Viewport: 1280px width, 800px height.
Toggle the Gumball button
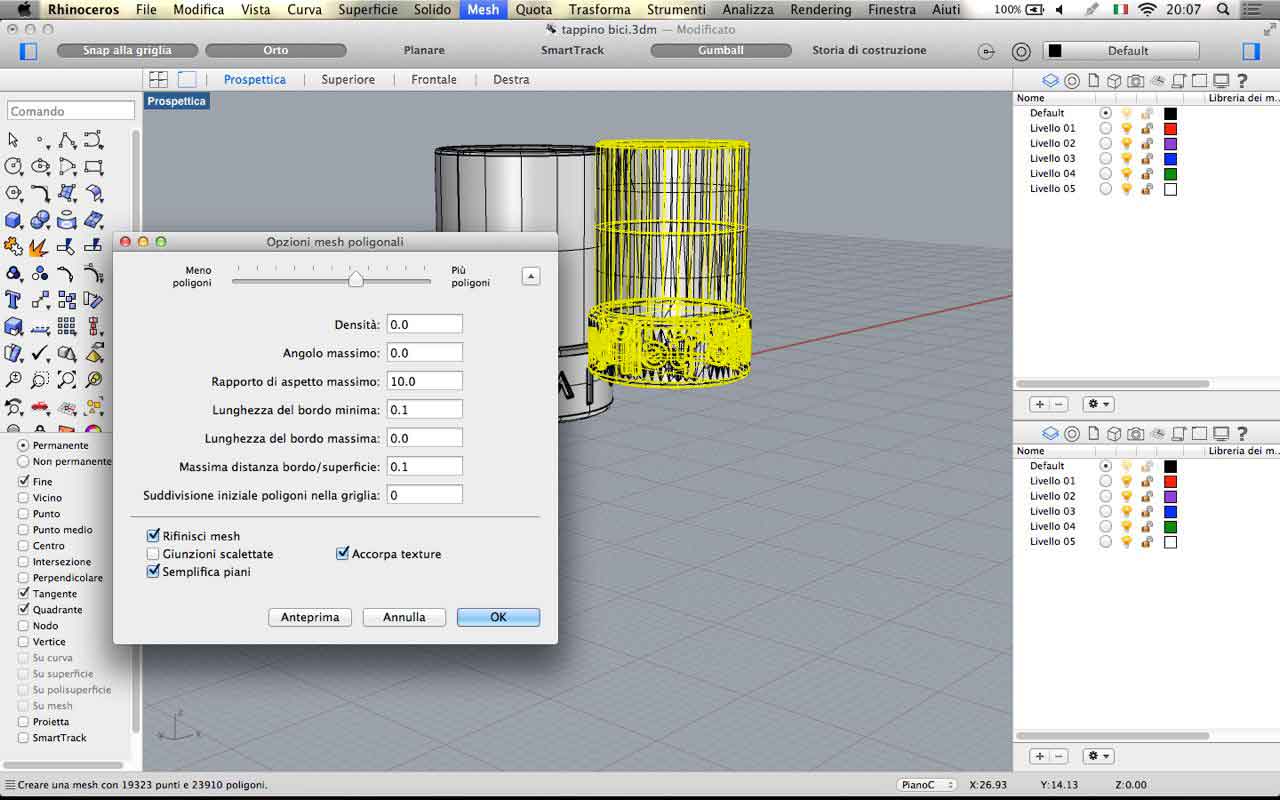[x=721, y=50]
